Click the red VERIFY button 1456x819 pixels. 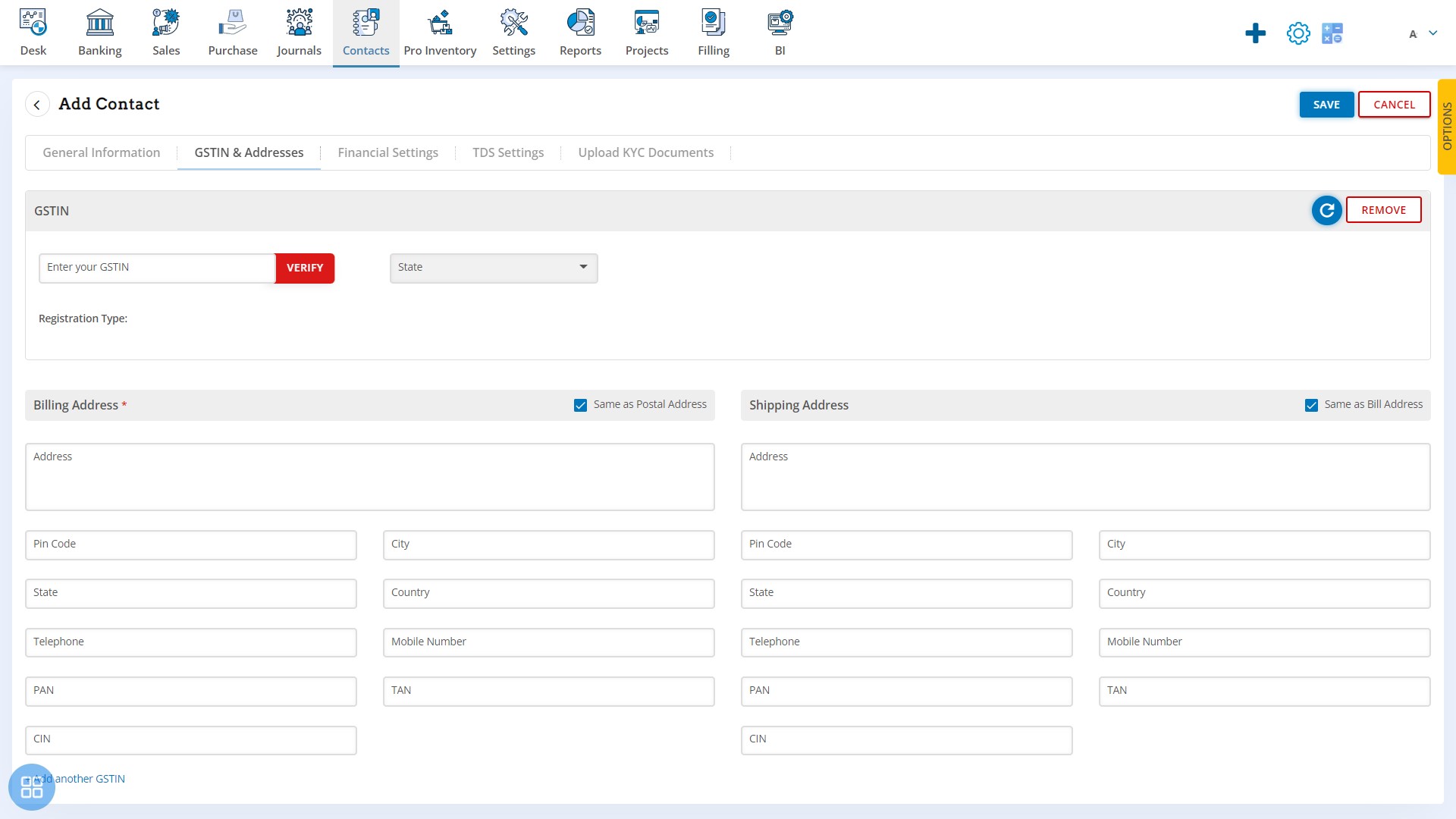[305, 268]
